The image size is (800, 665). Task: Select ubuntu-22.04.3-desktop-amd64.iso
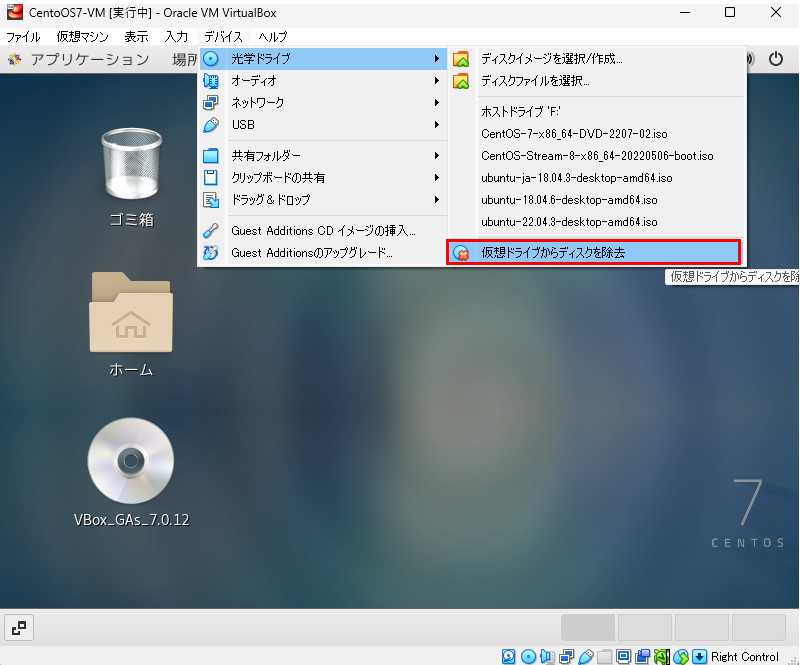pos(569,222)
